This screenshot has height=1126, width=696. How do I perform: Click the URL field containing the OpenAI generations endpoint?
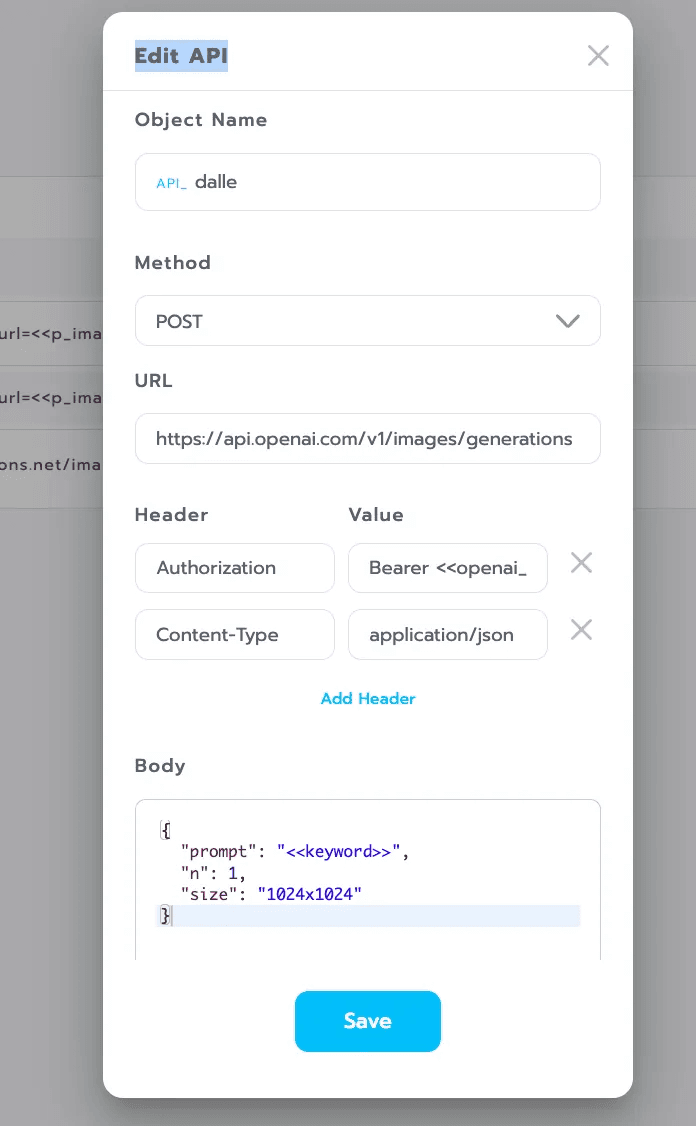coord(368,438)
